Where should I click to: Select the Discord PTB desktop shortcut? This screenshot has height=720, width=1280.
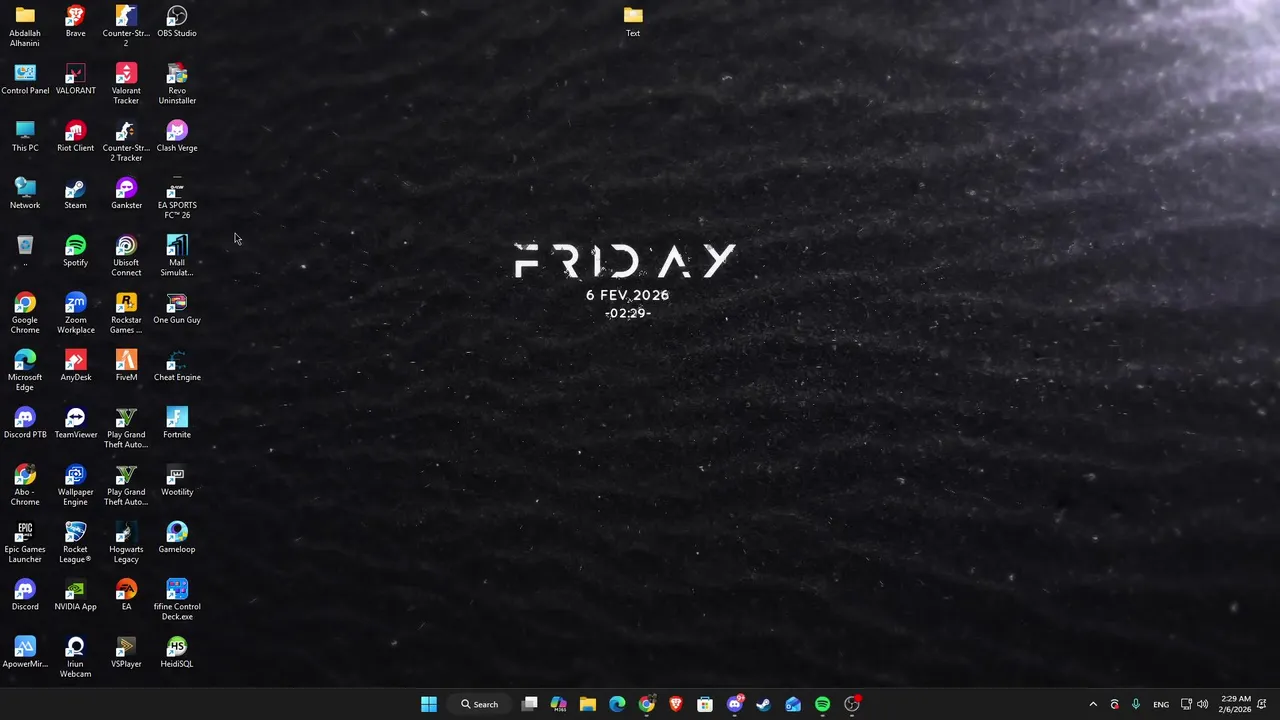click(25, 423)
